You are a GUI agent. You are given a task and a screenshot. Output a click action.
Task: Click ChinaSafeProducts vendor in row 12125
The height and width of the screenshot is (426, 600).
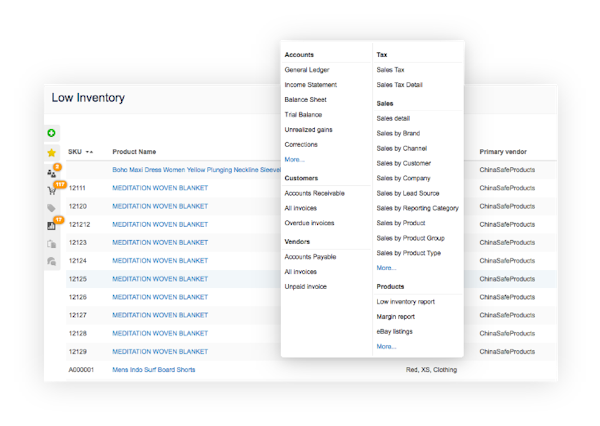point(507,279)
